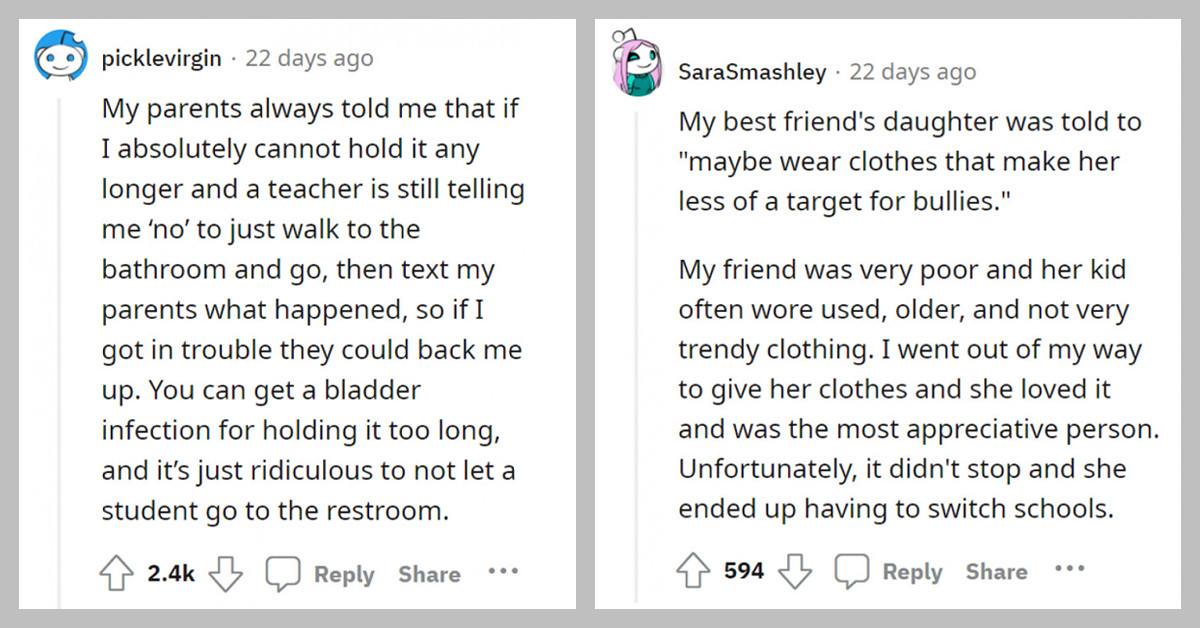Click comment bubble icon on picklevirgin's post

(283, 574)
